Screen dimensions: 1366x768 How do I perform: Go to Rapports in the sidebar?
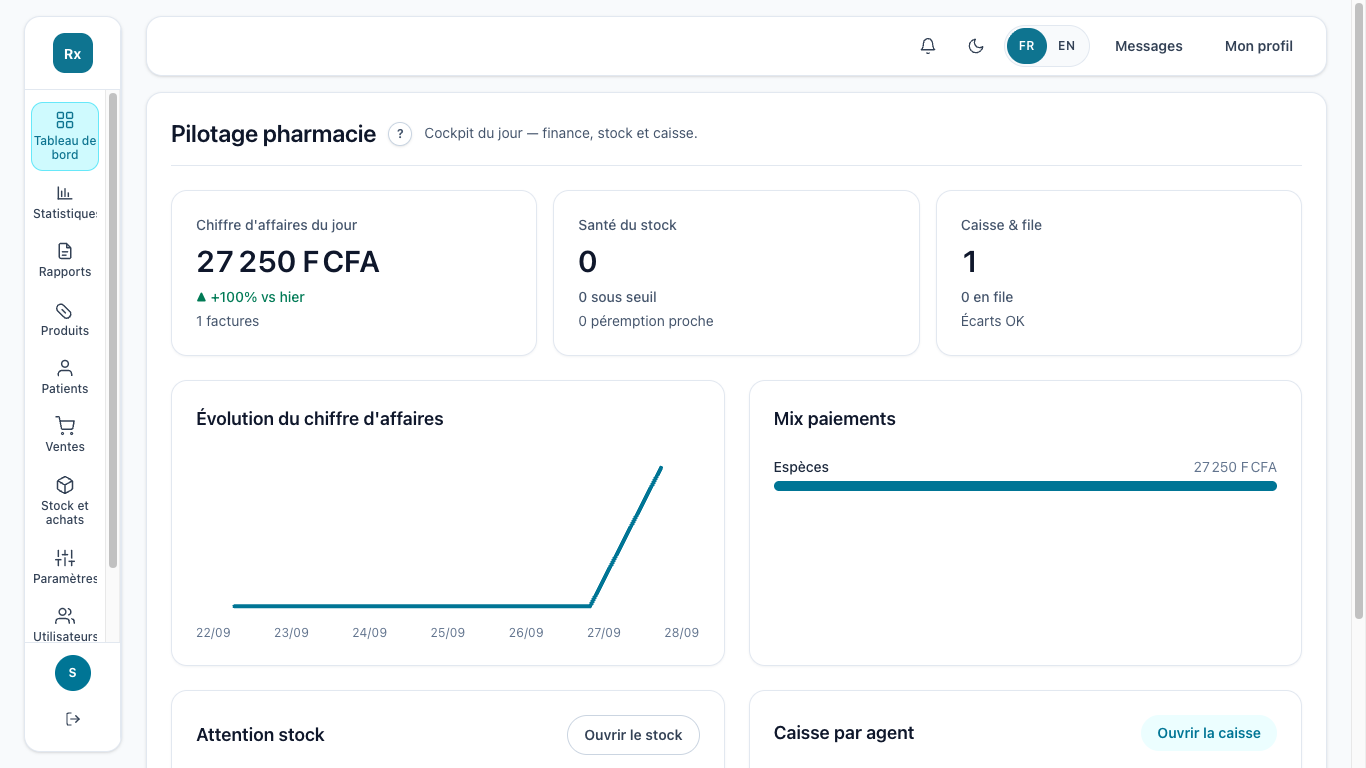coord(65,260)
